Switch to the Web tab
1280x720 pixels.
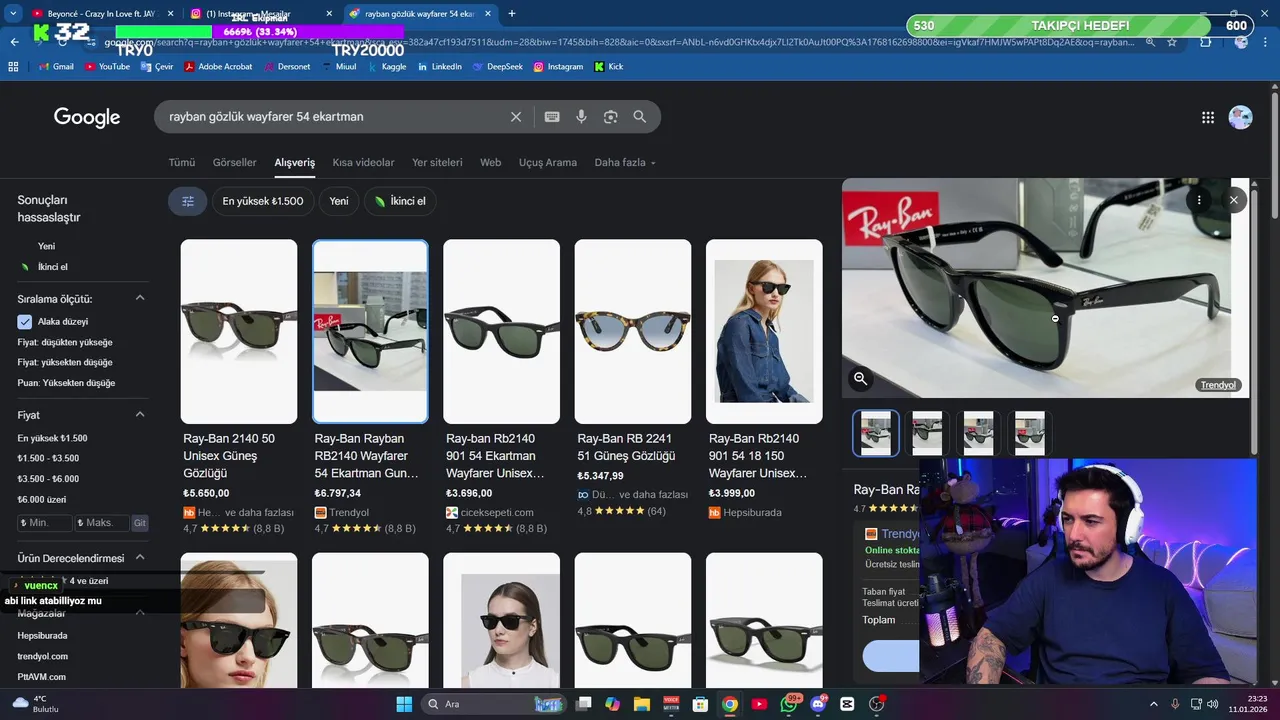tap(490, 162)
